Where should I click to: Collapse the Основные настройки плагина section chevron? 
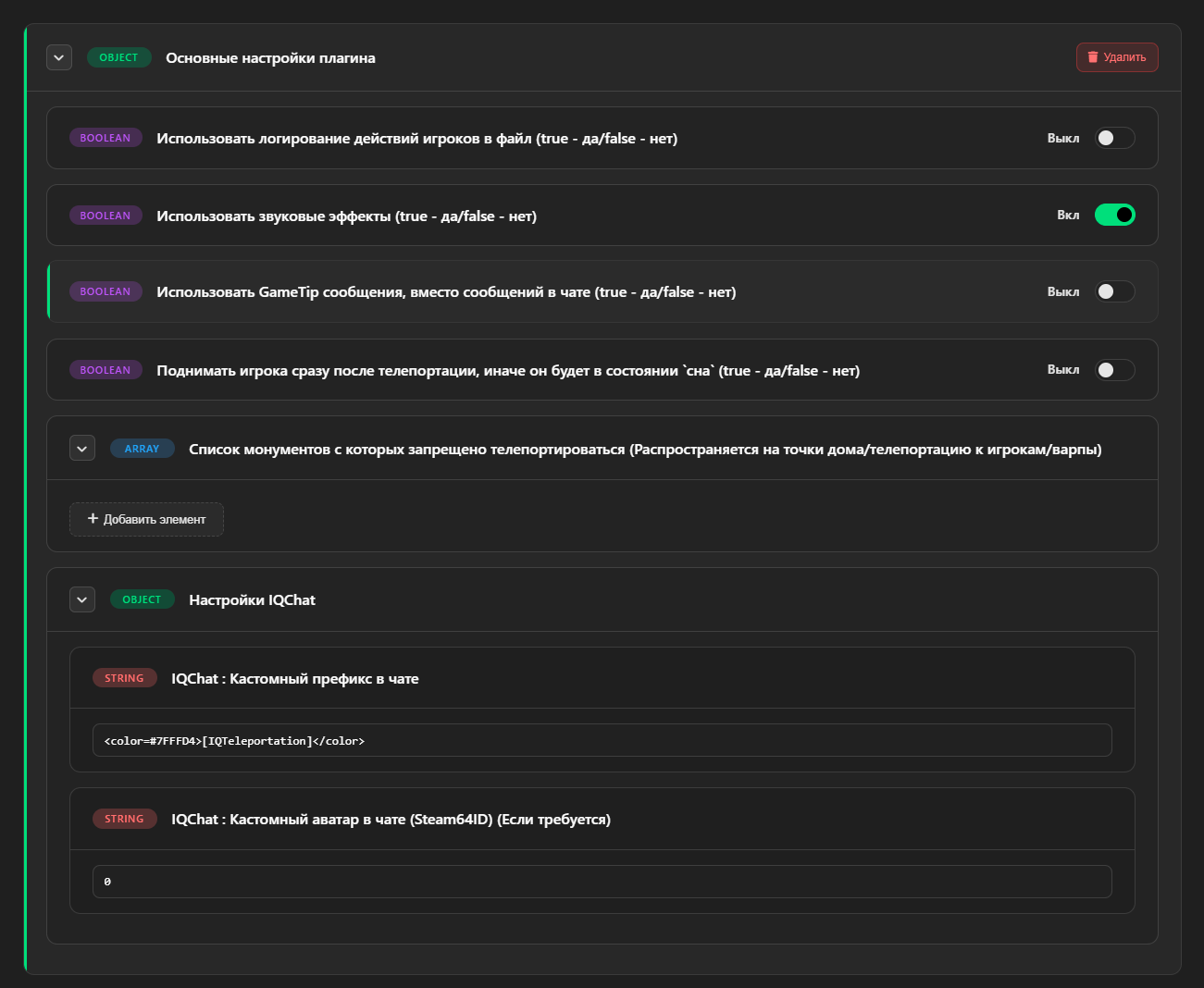click(x=59, y=57)
